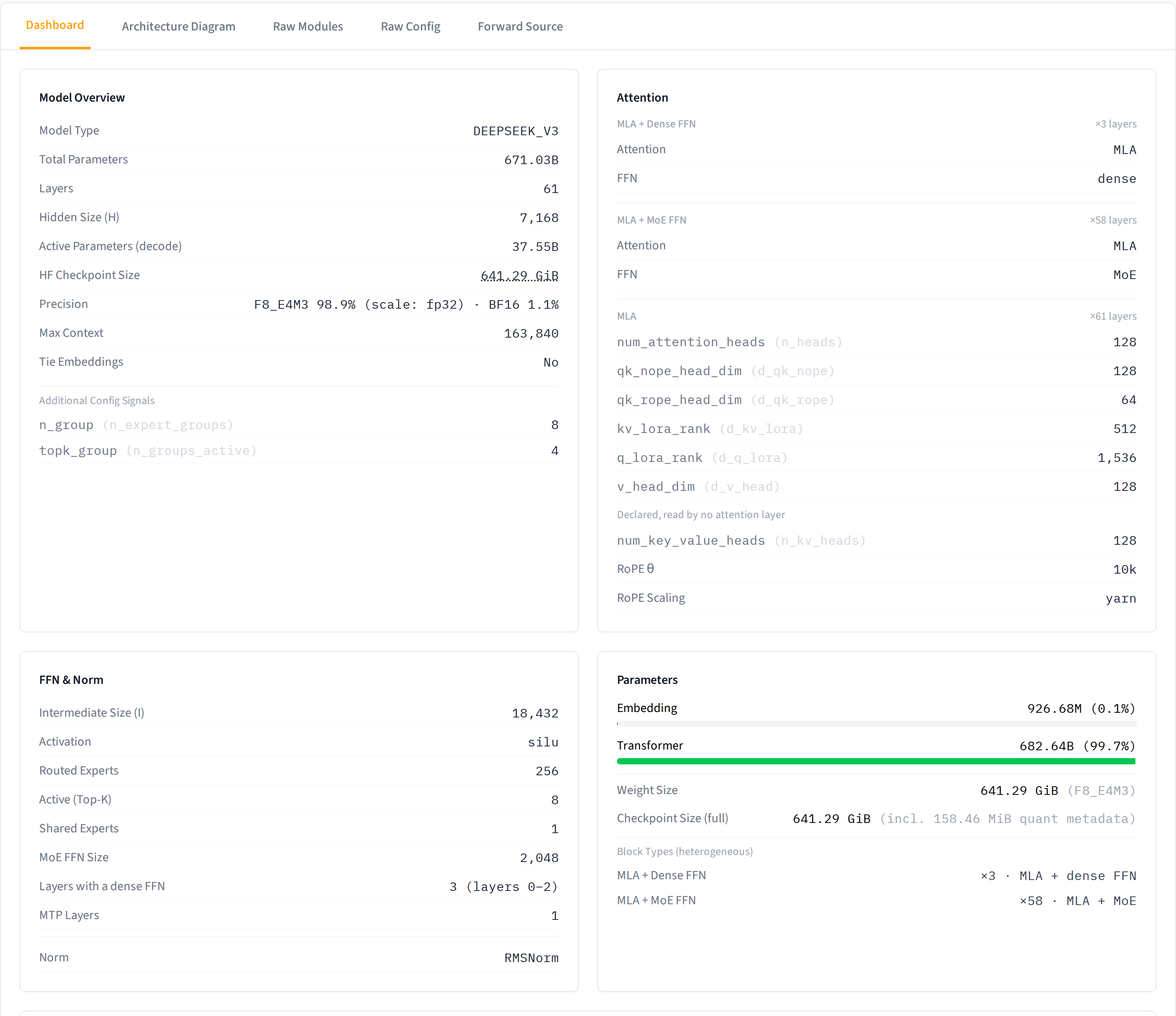Select the MoE FFN value in Attention card
Screen dimensions: 1176x1016
[x=1124, y=275]
